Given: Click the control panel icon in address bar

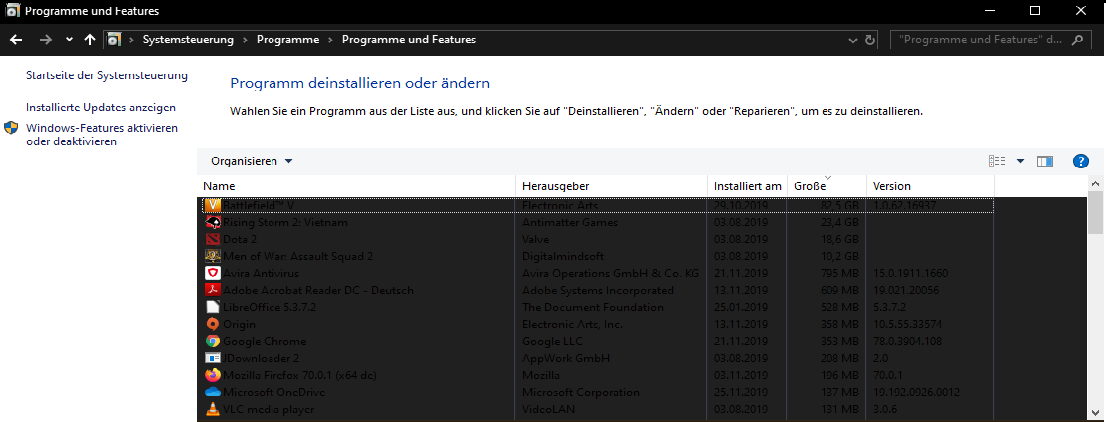Looking at the screenshot, I should (x=114, y=40).
